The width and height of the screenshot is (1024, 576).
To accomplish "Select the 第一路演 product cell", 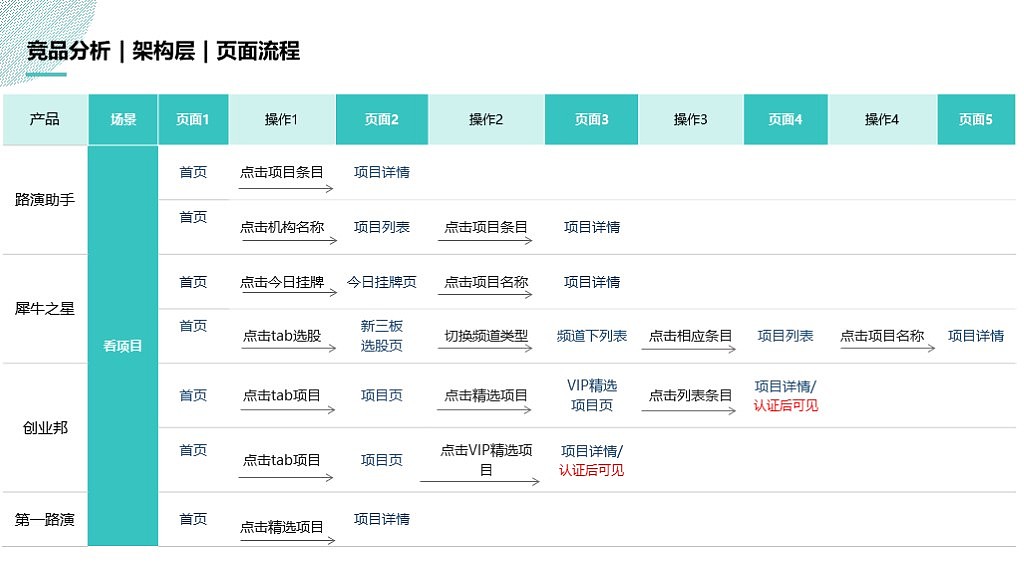I will point(44,520).
